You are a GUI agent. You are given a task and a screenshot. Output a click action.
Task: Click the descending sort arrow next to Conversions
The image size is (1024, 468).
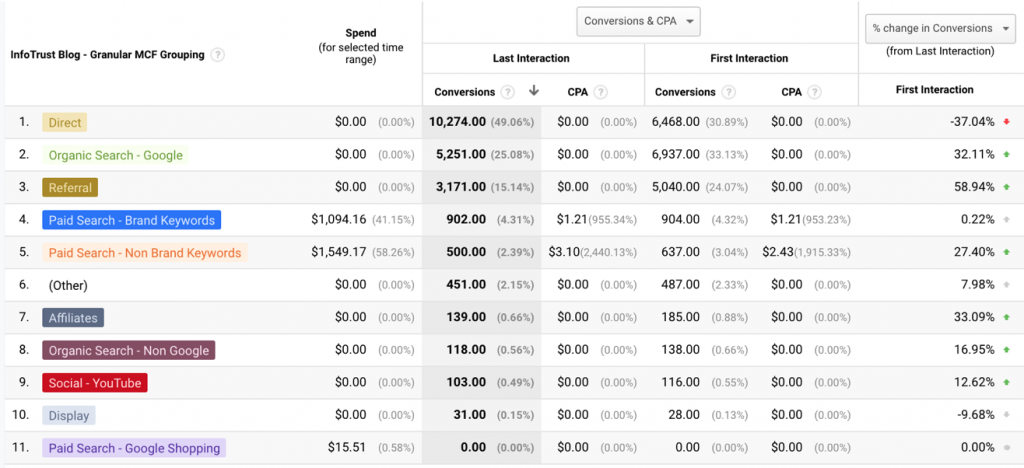(534, 91)
